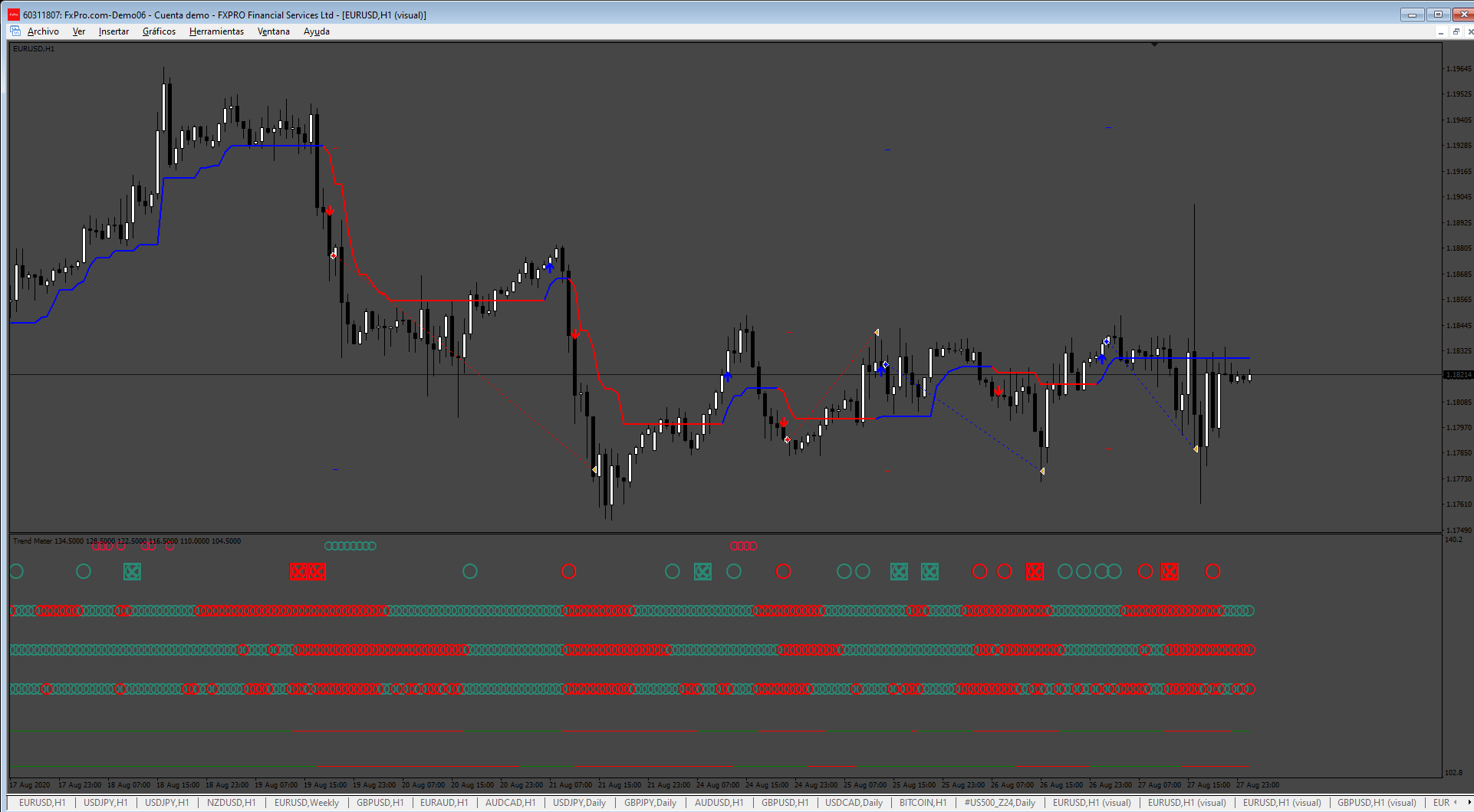Open the Insertar menu
This screenshot has width=1474, height=812.
114,31
